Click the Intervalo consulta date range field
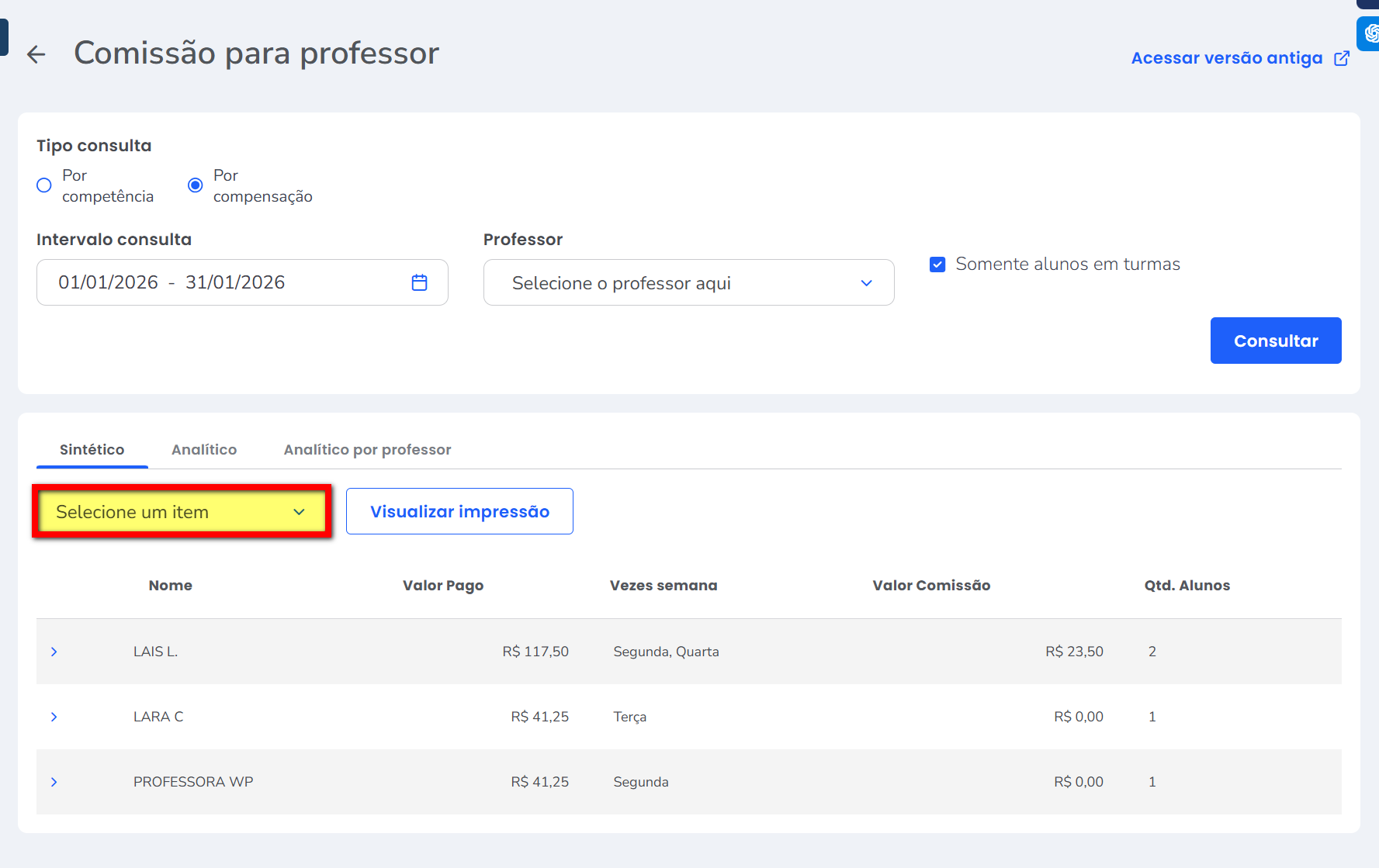 pyautogui.click(x=225, y=282)
